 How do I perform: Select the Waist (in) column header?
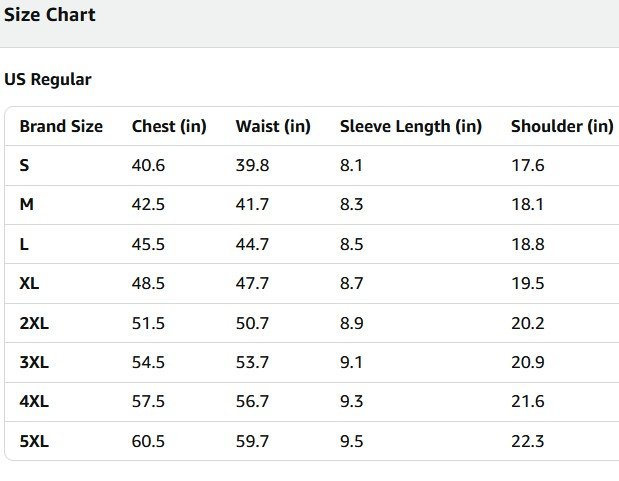(x=273, y=127)
